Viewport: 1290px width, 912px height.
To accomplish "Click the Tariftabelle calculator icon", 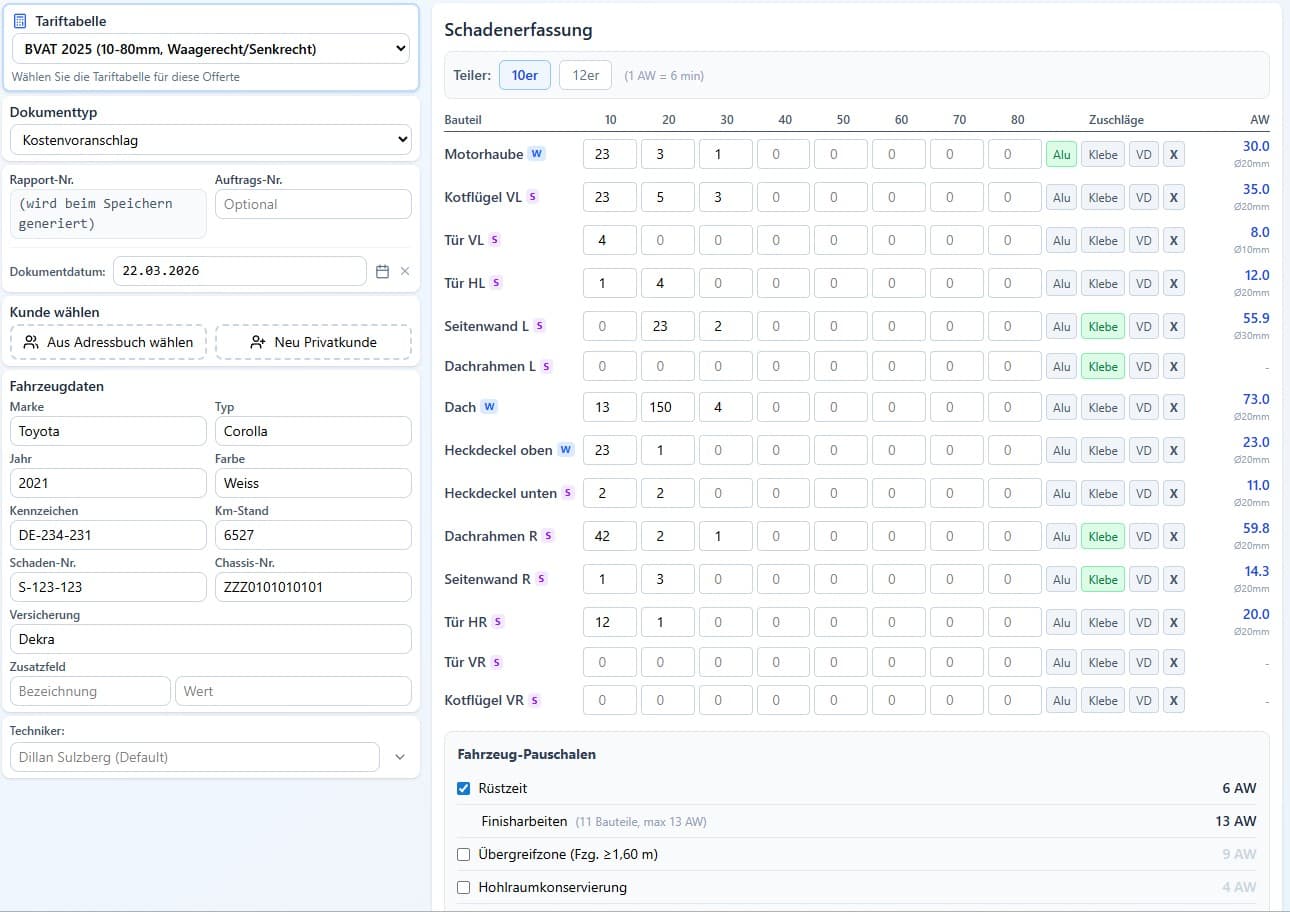I will pos(20,21).
